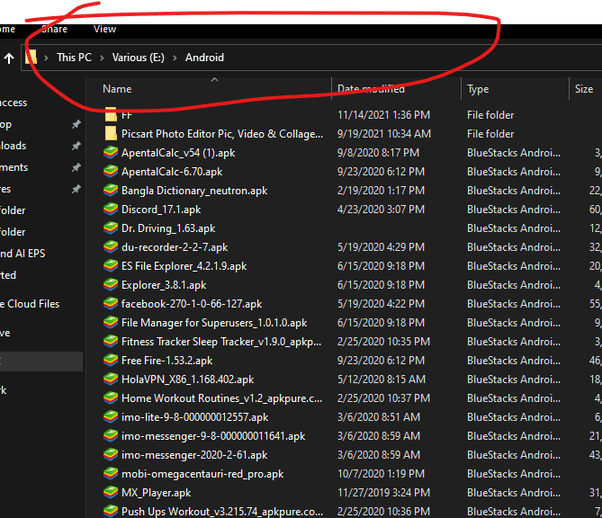This screenshot has height=518, width=602.
Task: Click date 11/14/2021 1:36 PM
Action: (x=384, y=115)
